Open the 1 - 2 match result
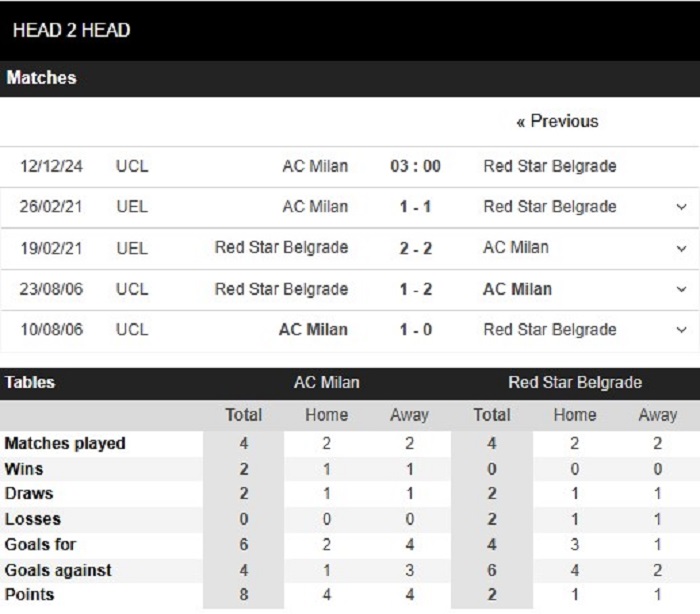The width and height of the screenshot is (700, 614). (x=415, y=289)
